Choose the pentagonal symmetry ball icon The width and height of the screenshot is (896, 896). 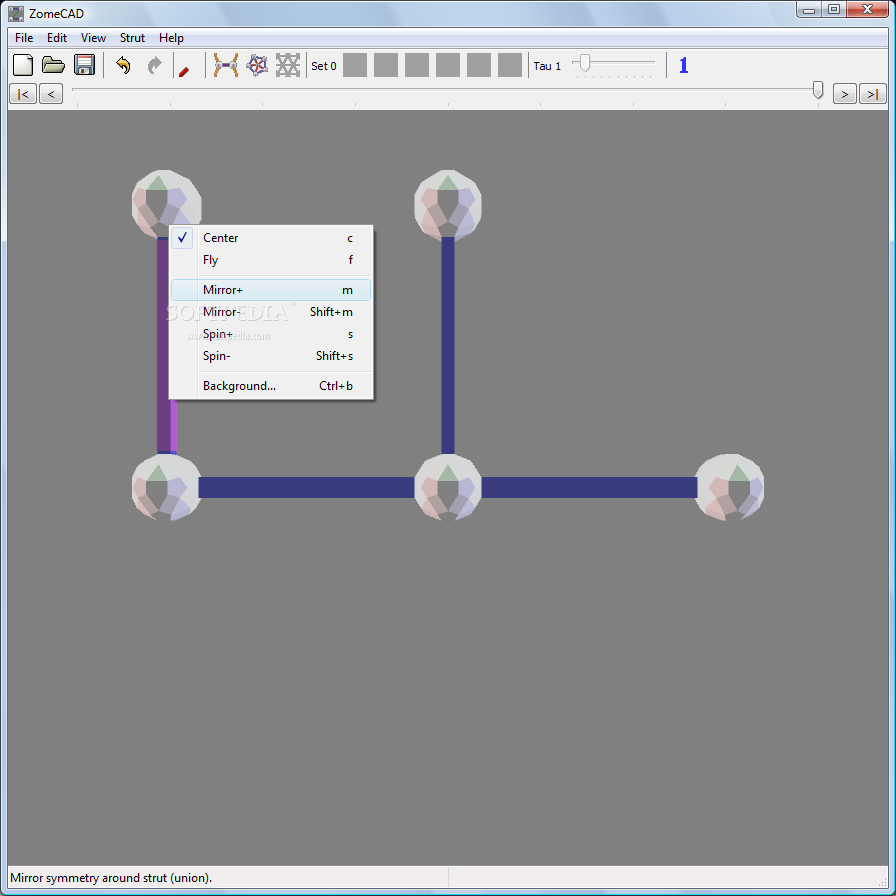tap(257, 65)
